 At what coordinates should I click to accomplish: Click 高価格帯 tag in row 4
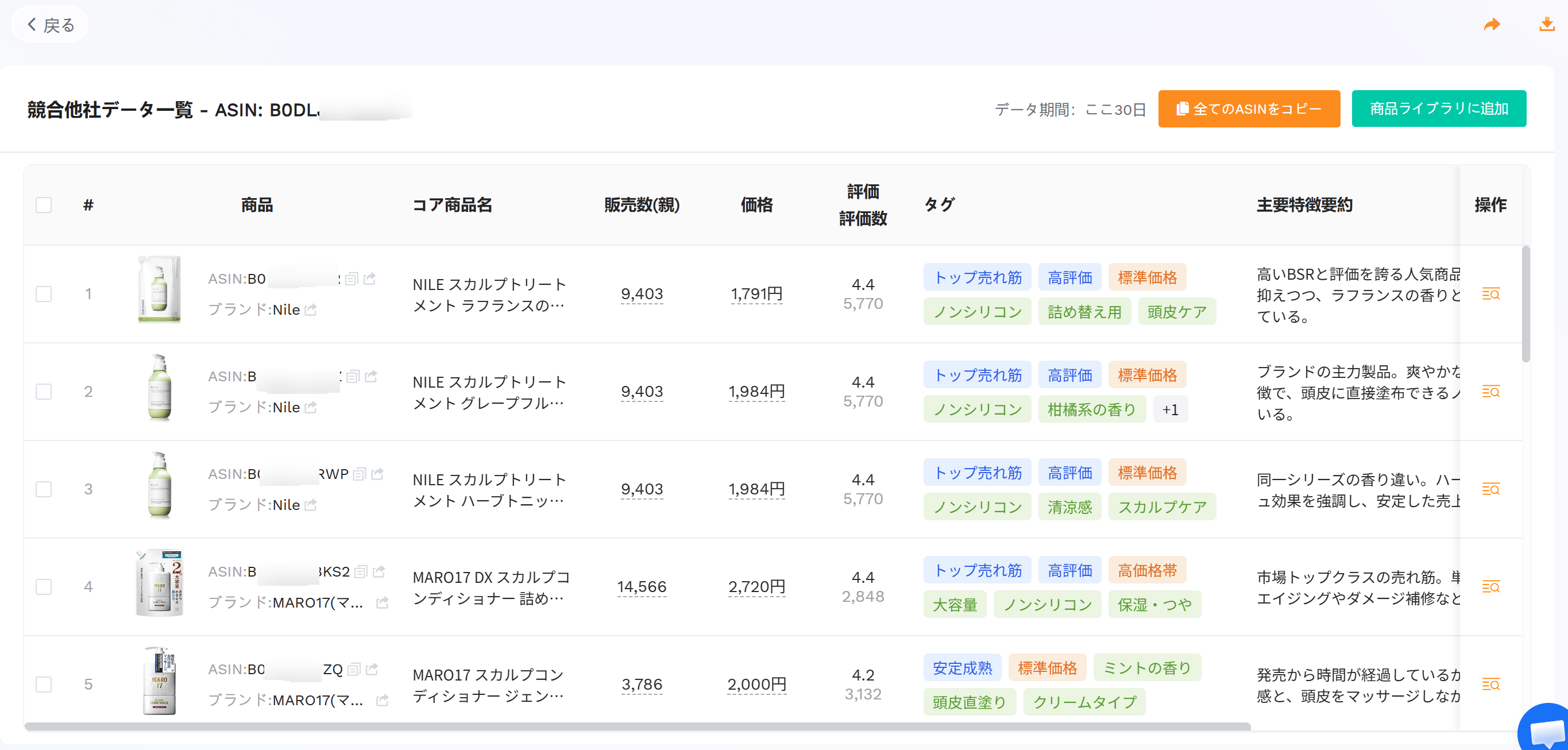(x=1147, y=570)
